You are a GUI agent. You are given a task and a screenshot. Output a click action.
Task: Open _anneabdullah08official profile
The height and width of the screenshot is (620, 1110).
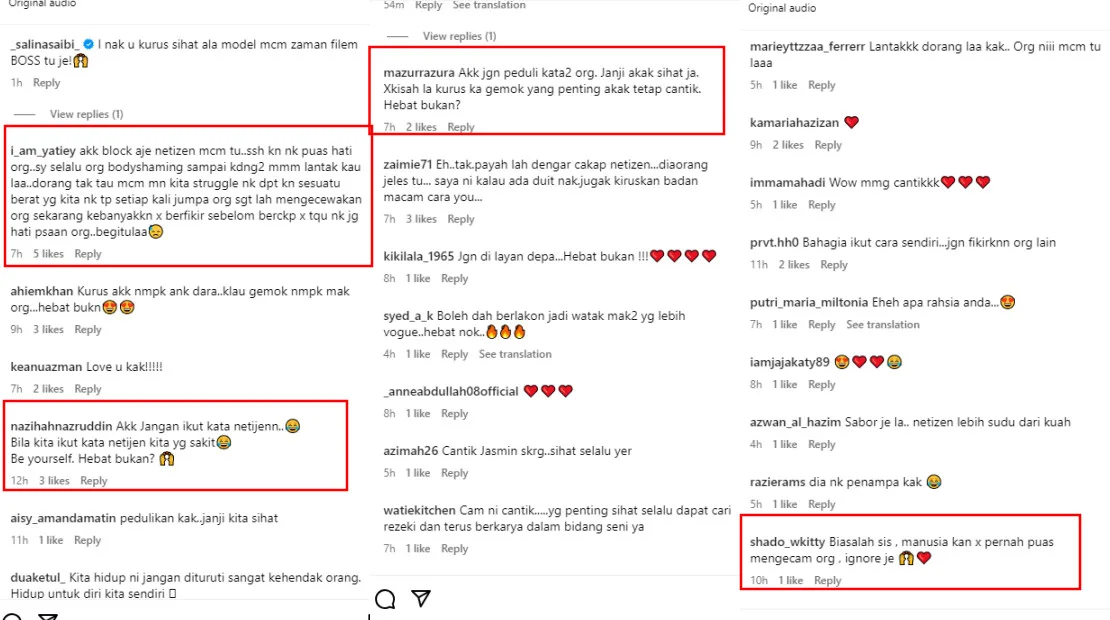pyautogui.click(x=451, y=391)
